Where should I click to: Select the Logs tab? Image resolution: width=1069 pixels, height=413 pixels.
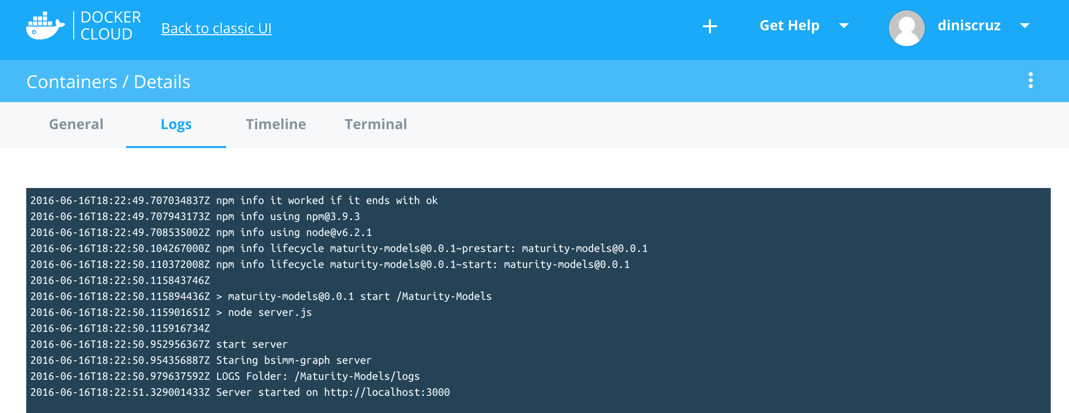click(x=176, y=124)
